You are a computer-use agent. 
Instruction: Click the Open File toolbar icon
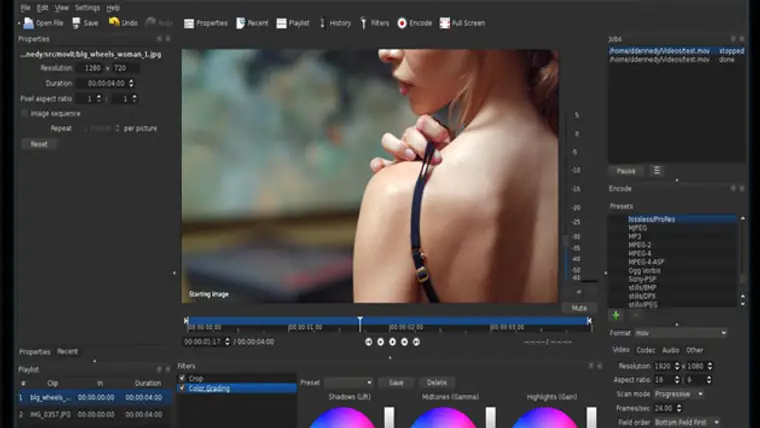point(29,23)
